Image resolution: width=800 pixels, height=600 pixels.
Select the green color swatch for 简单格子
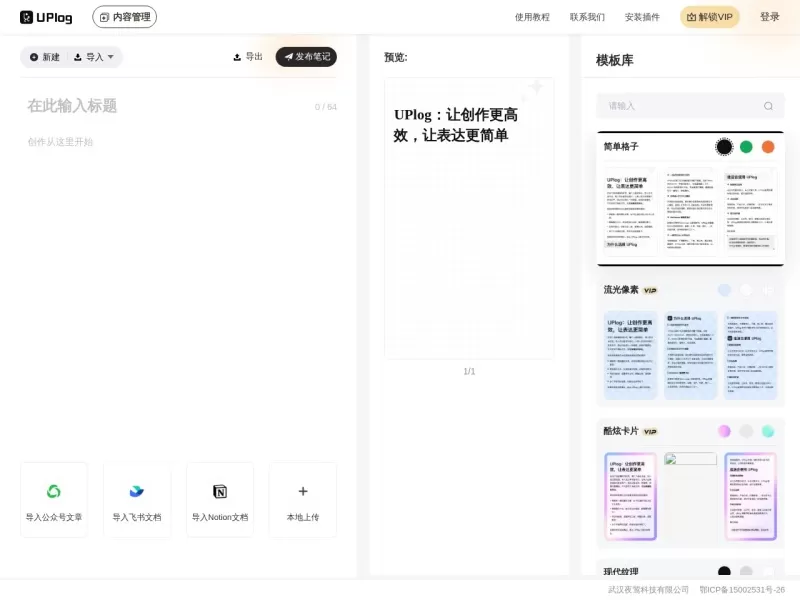pos(747,146)
